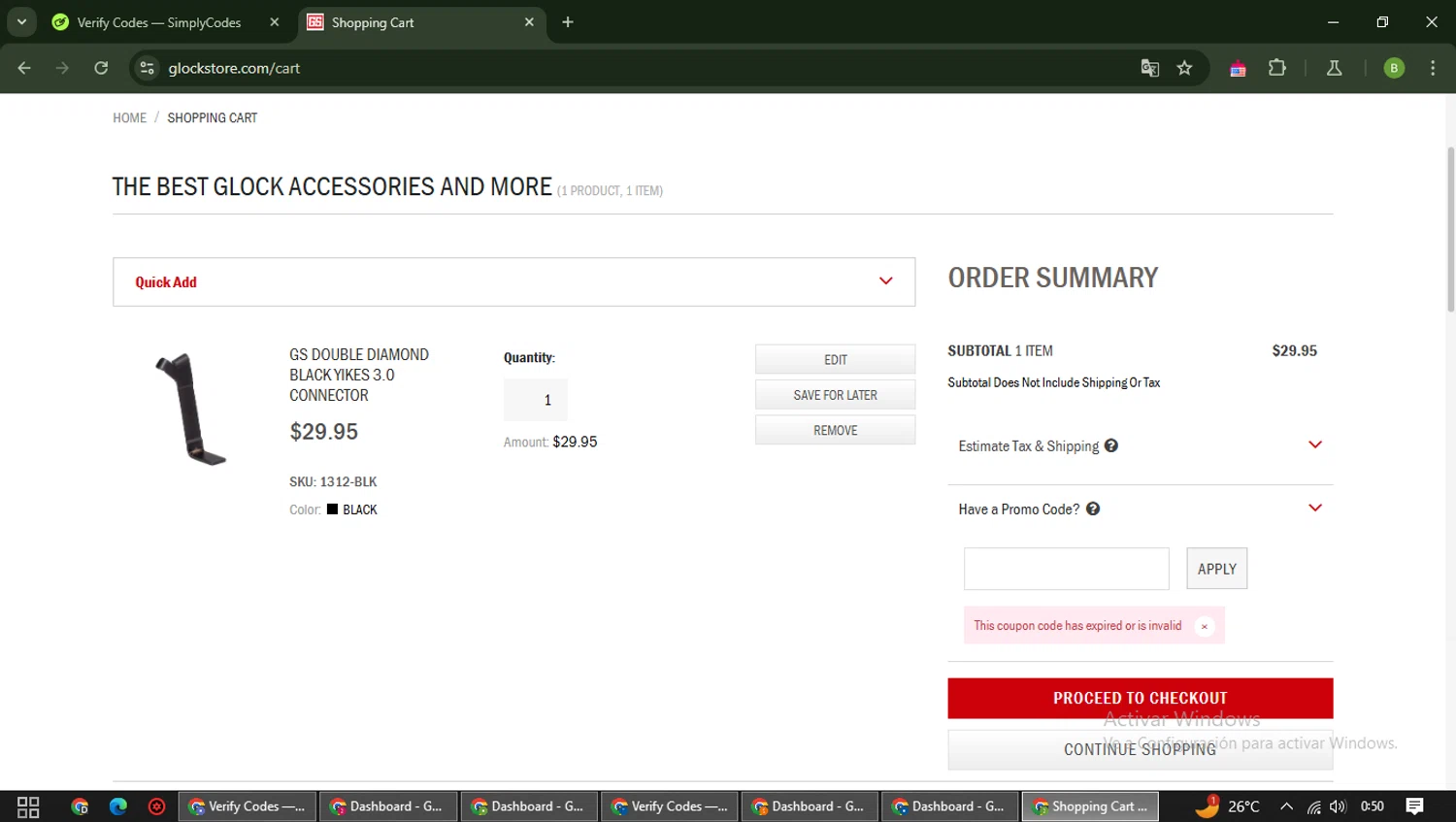Expand Estimate Tax & Shipping section
Screen dimensions: 1456x822
pyautogui.click(x=1315, y=444)
